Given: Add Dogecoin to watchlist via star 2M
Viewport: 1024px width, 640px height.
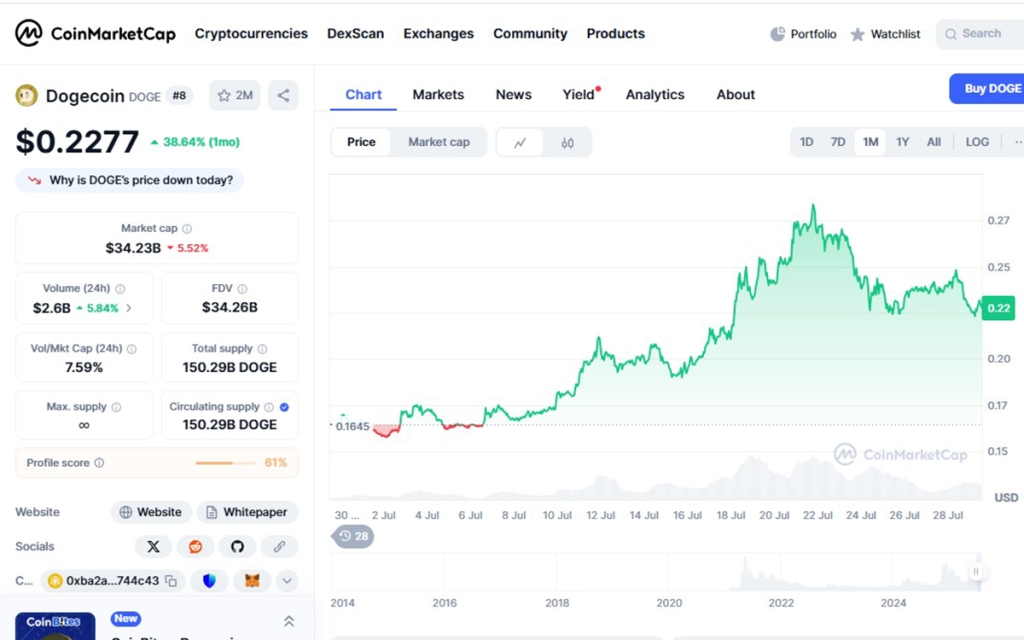Looking at the screenshot, I should 235,95.
